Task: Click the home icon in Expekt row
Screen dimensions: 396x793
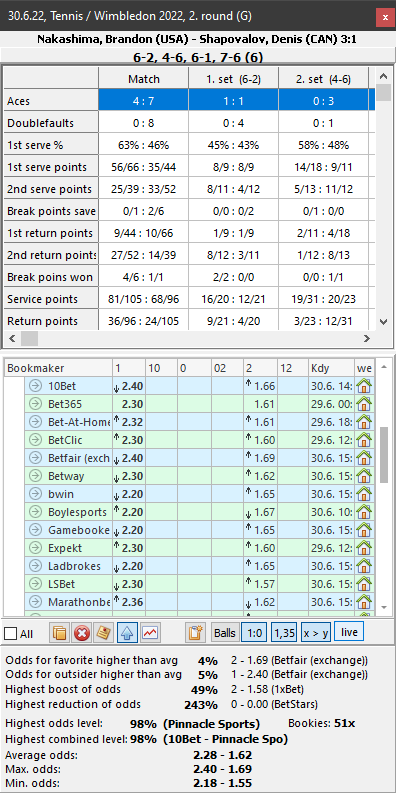Action: [364, 548]
